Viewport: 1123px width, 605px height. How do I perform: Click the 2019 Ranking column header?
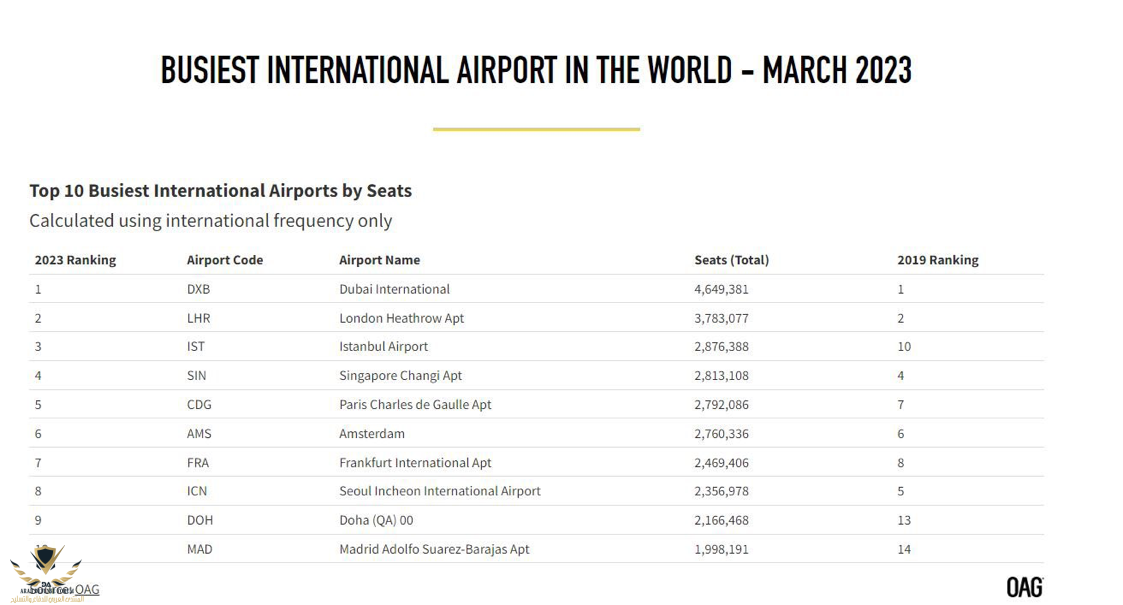937,260
